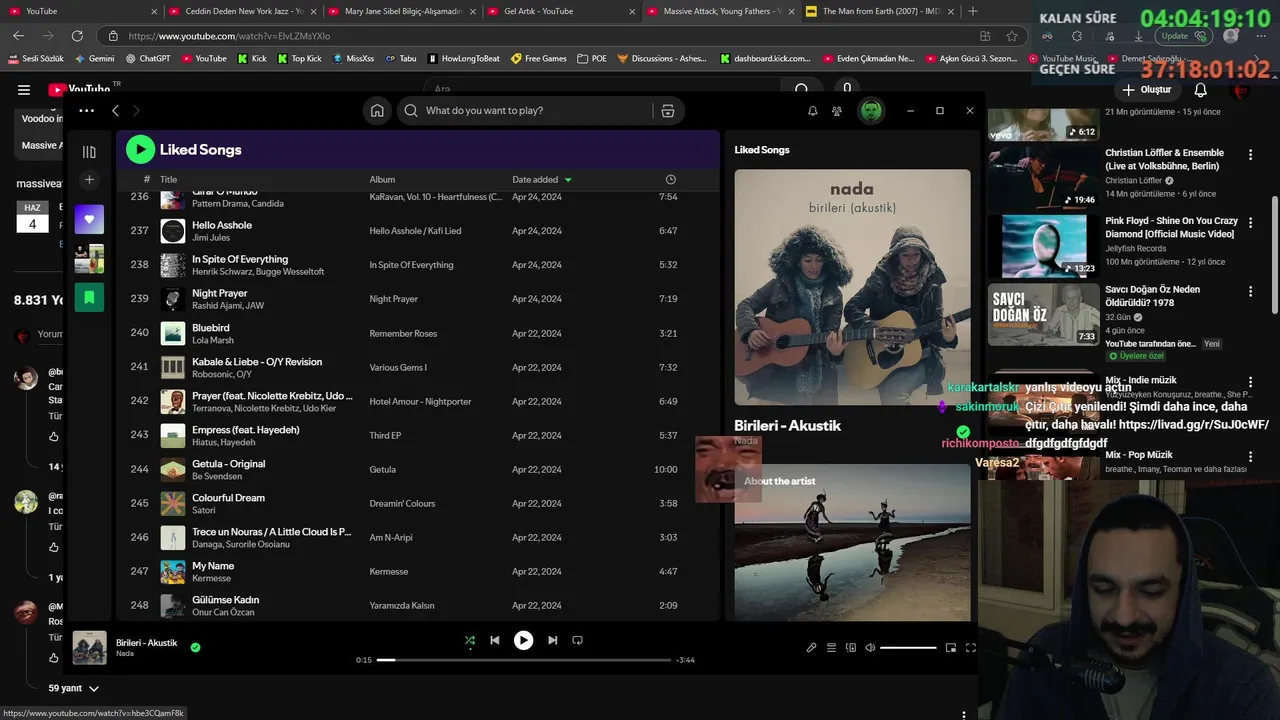Open options for Christian Löffler video
The image size is (1280, 720).
[x=1250, y=155]
